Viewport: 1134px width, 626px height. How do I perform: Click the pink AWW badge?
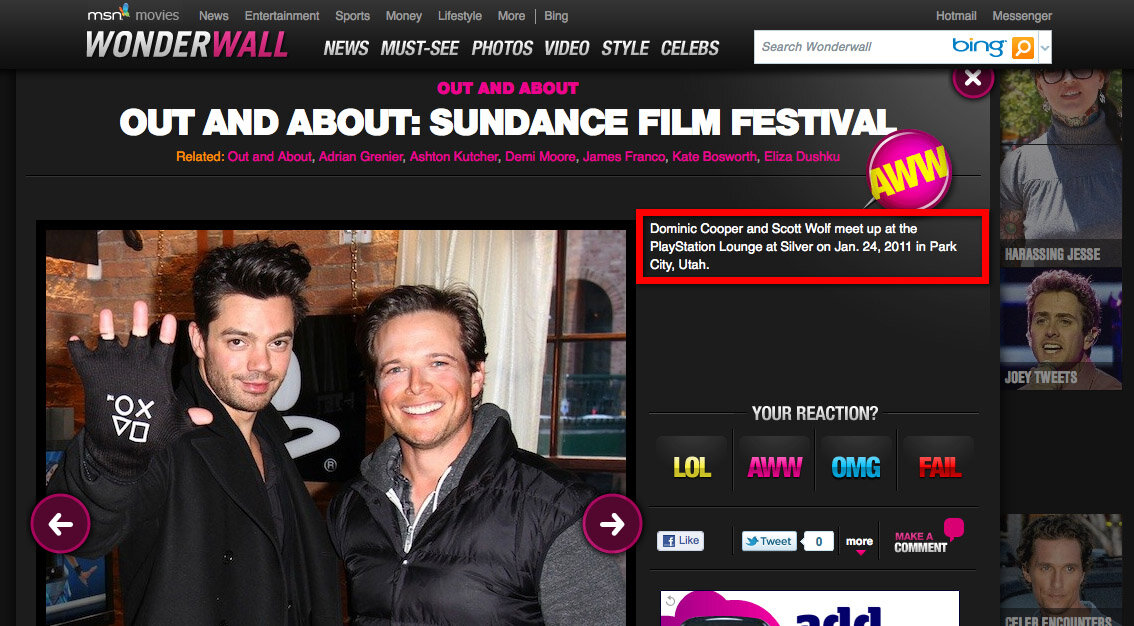click(x=908, y=172)
